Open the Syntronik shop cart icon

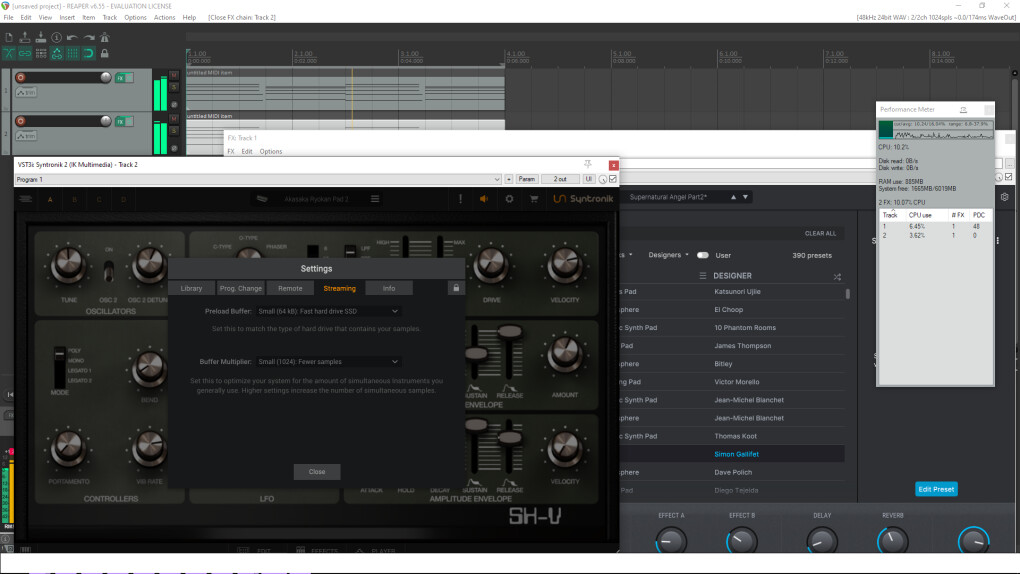coord(534,199)
